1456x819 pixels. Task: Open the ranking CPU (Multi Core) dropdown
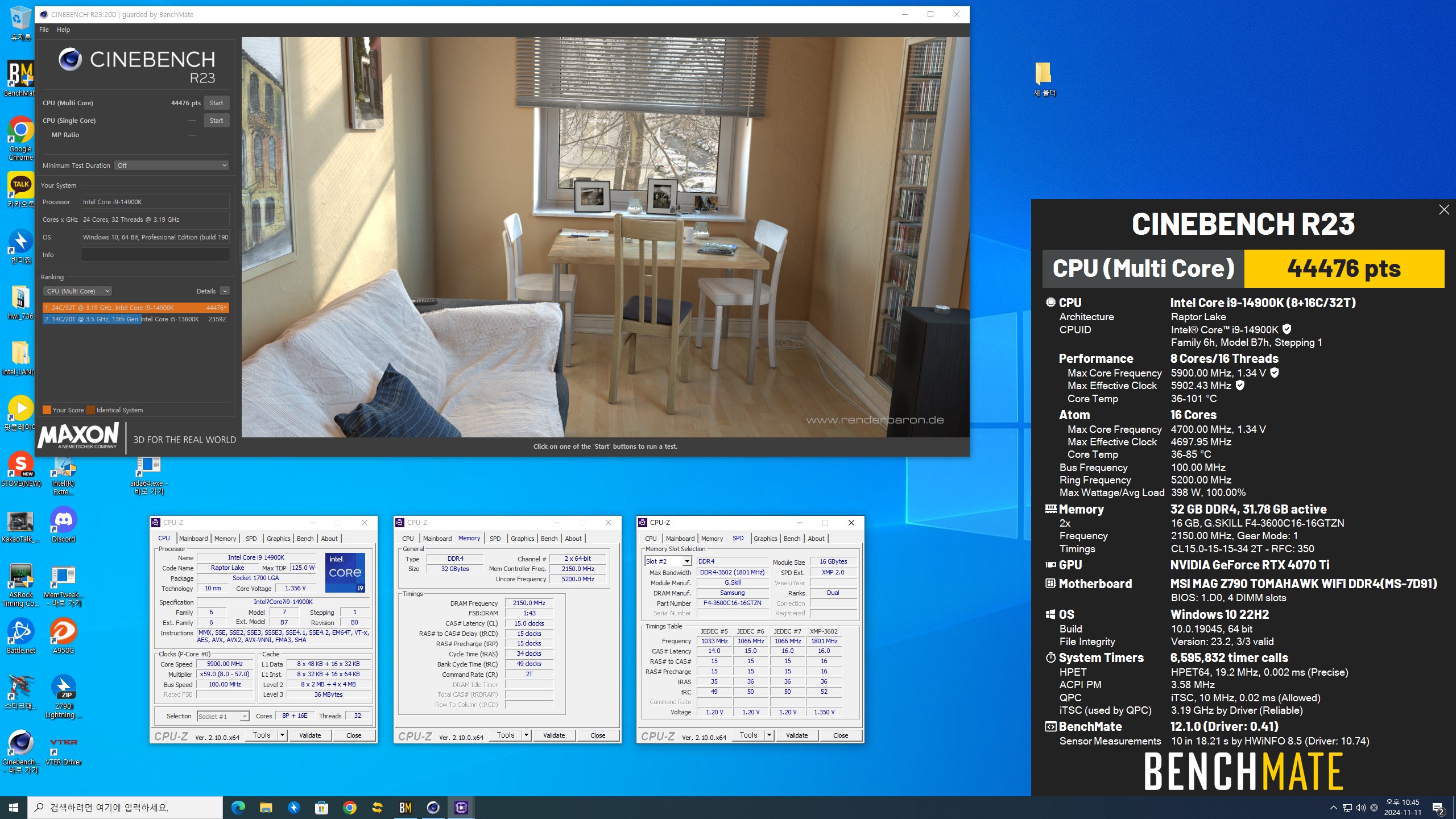[77, 291]
